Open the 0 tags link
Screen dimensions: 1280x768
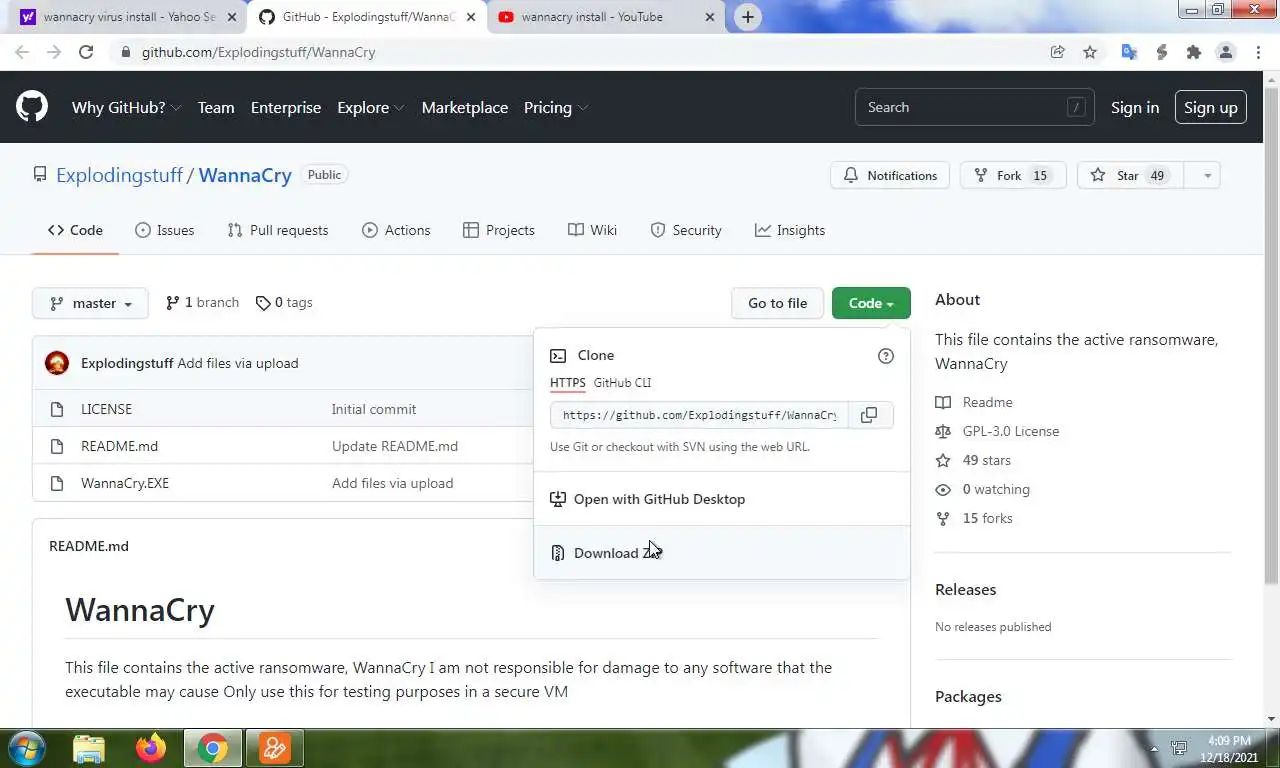pyautogui.click(x=284, y=303)
